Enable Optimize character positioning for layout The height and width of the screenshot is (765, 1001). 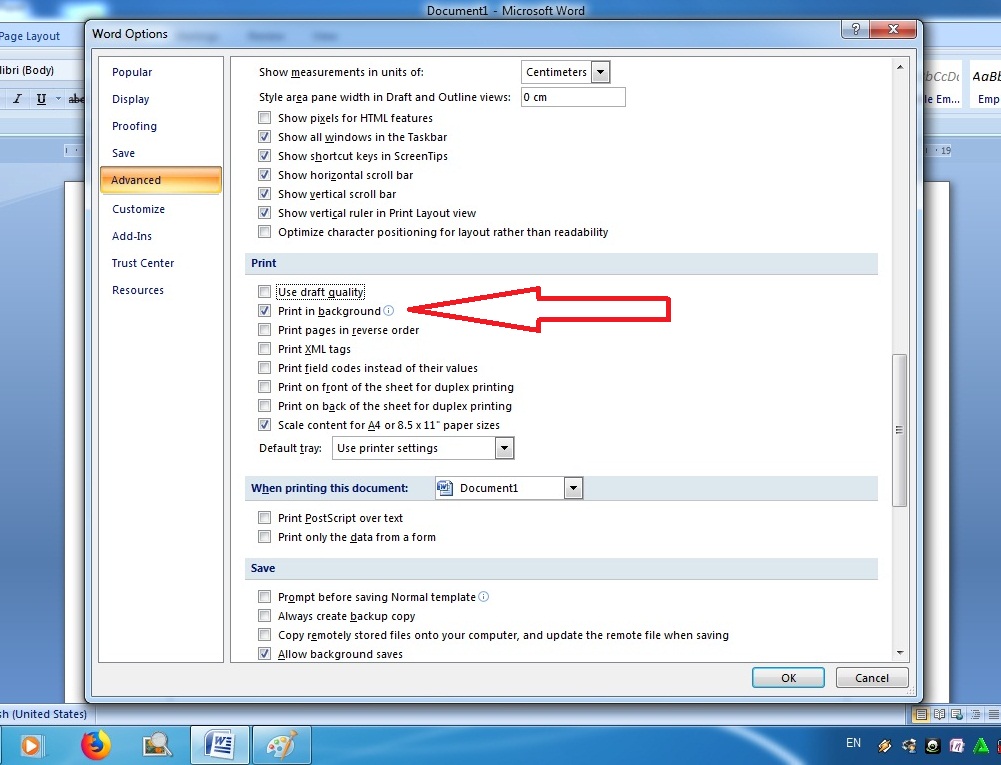[264, 231]
